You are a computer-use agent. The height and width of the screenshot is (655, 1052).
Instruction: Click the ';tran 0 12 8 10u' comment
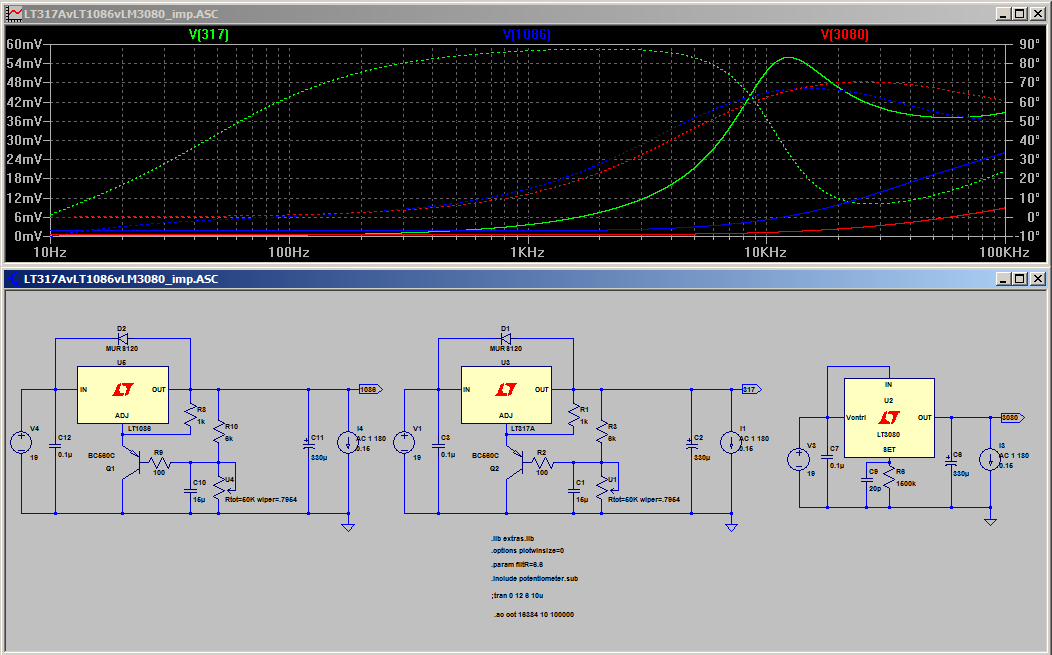[x=517, y=595]
